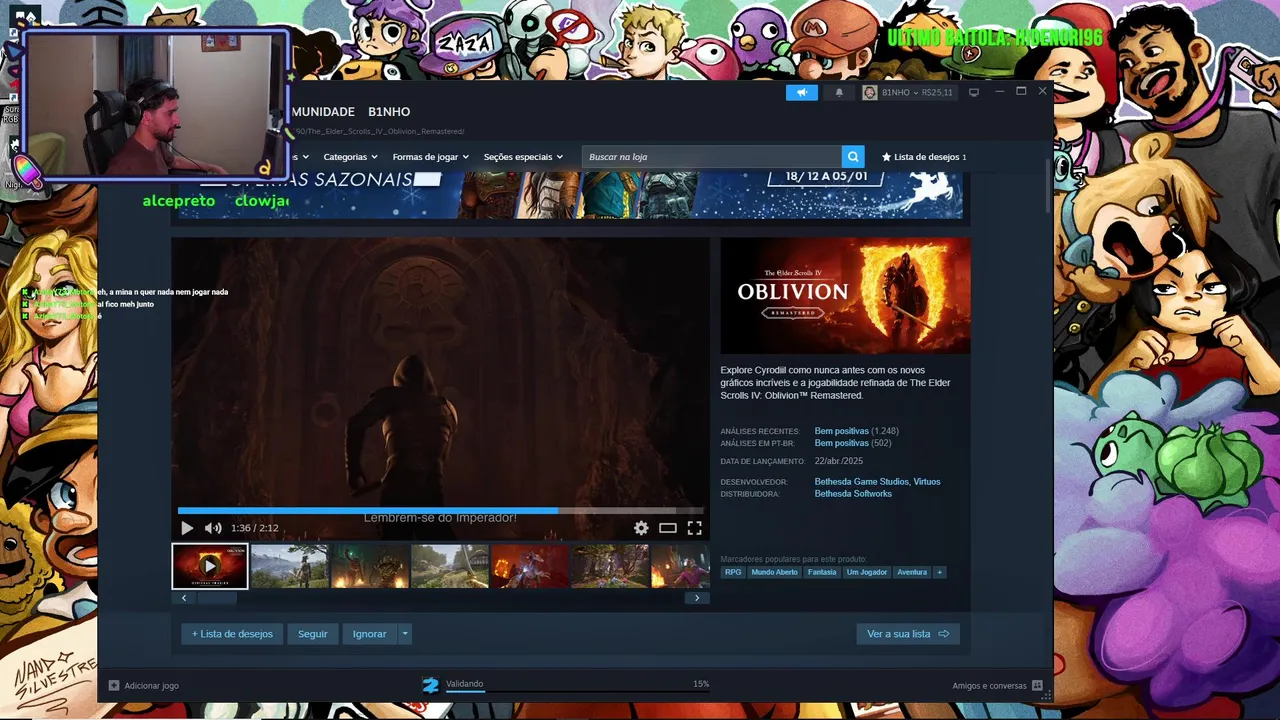Click the star in Lista de desejos
The width and height of the screenshot is (1280, 720).
click(x=886, y=157)
